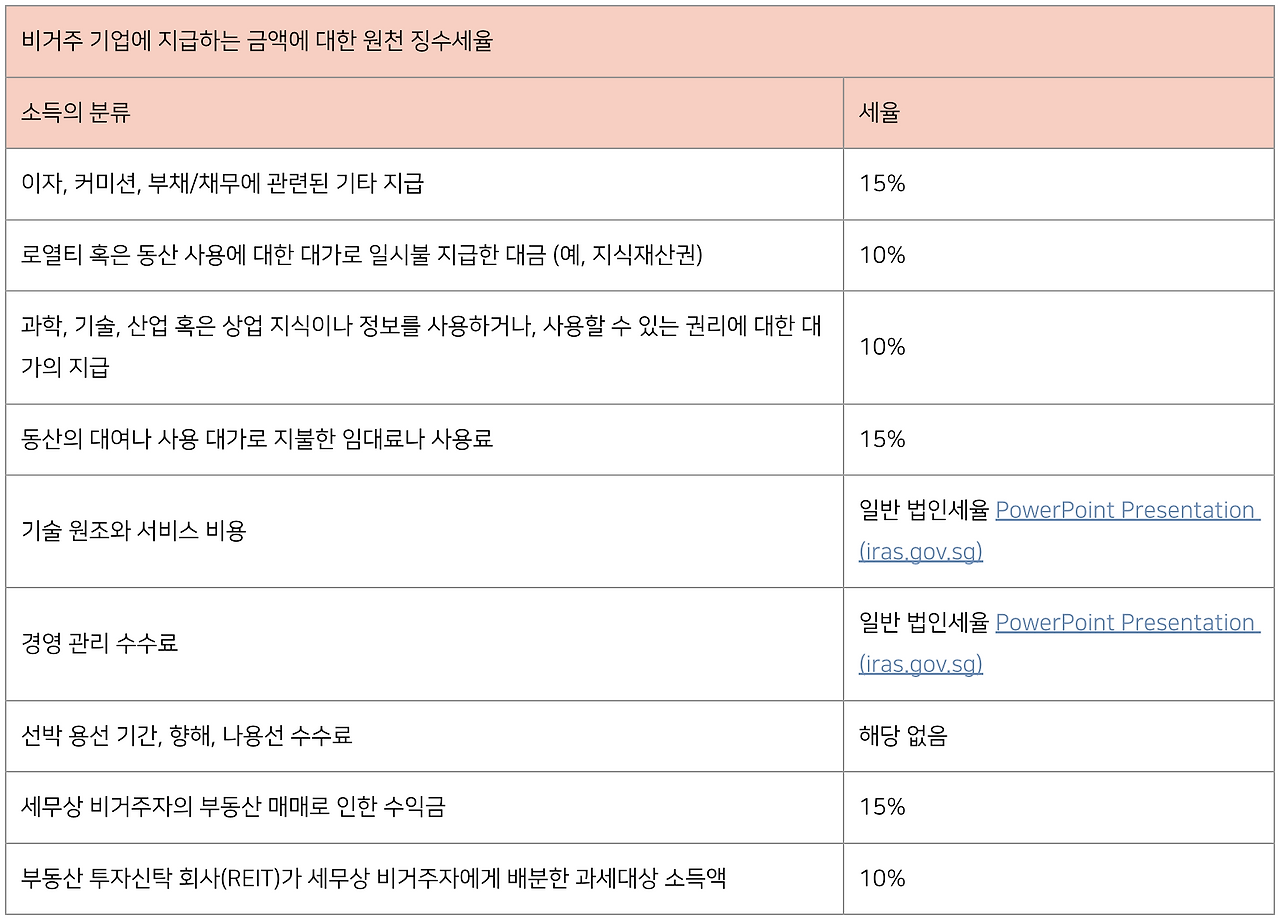Click the 동산의 대여나 사용 대가 row

tap(257, 439)
